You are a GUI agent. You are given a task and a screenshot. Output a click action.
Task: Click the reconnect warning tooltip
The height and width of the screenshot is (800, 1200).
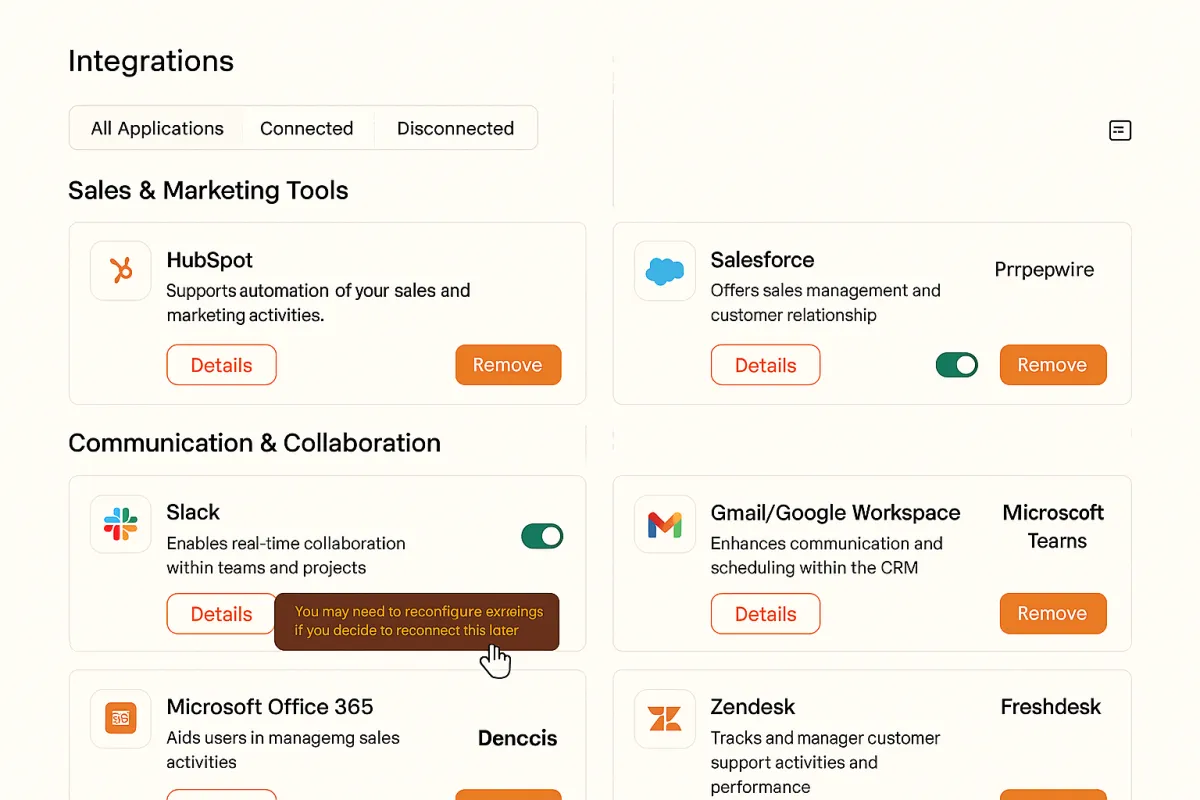click(417, 622)
